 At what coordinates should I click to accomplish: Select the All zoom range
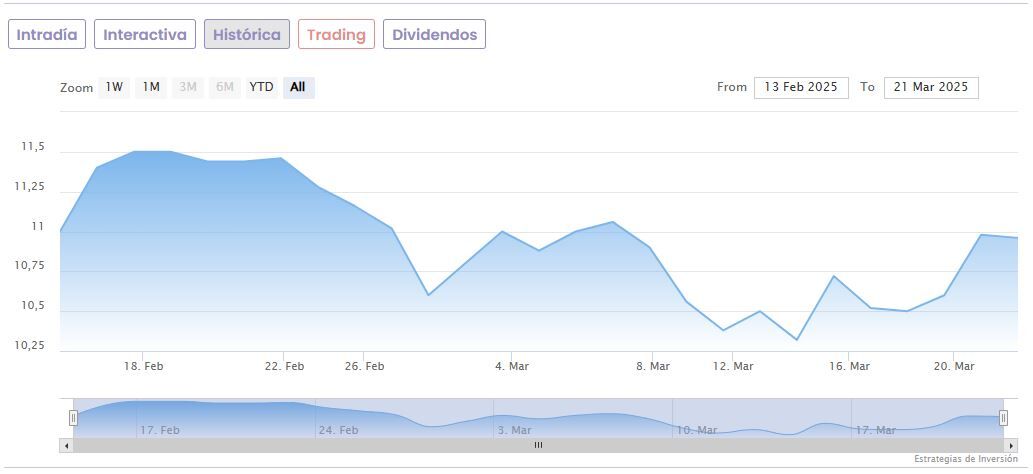tap(298, 87)
